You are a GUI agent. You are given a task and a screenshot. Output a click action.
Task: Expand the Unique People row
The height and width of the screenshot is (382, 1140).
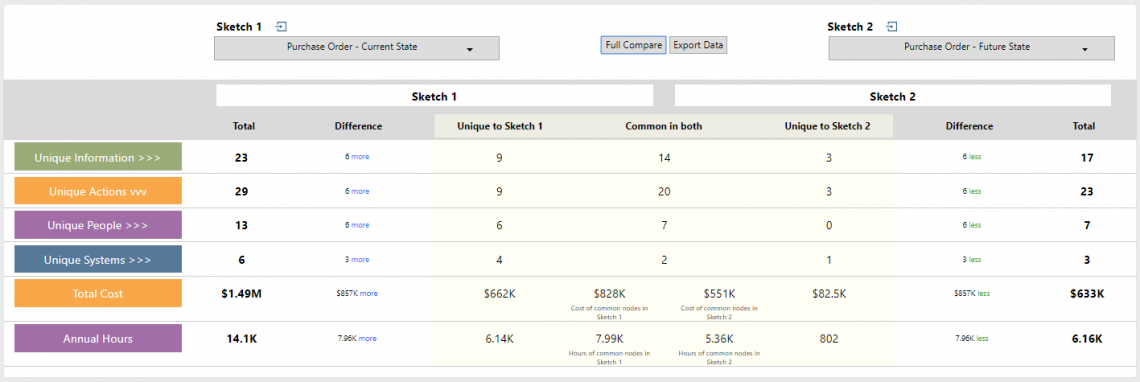pos(98,226)
